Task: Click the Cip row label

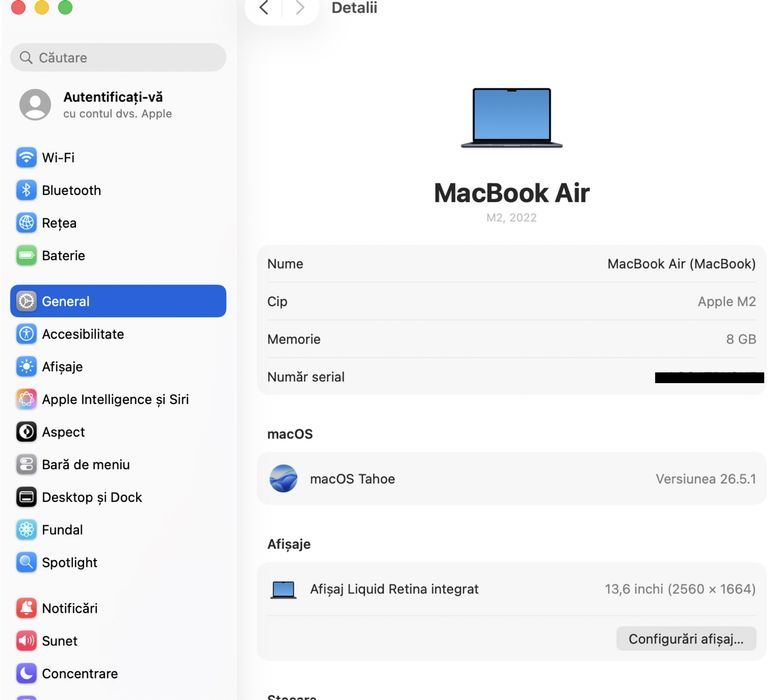Action: pyautogui.click(x=277, y=302)
